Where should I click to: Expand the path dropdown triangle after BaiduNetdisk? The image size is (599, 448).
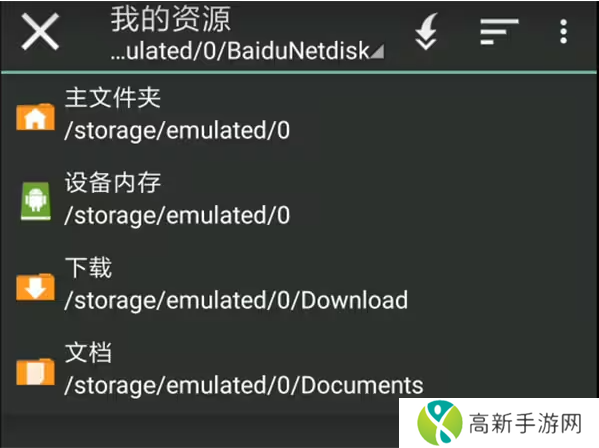click(377, 51)
